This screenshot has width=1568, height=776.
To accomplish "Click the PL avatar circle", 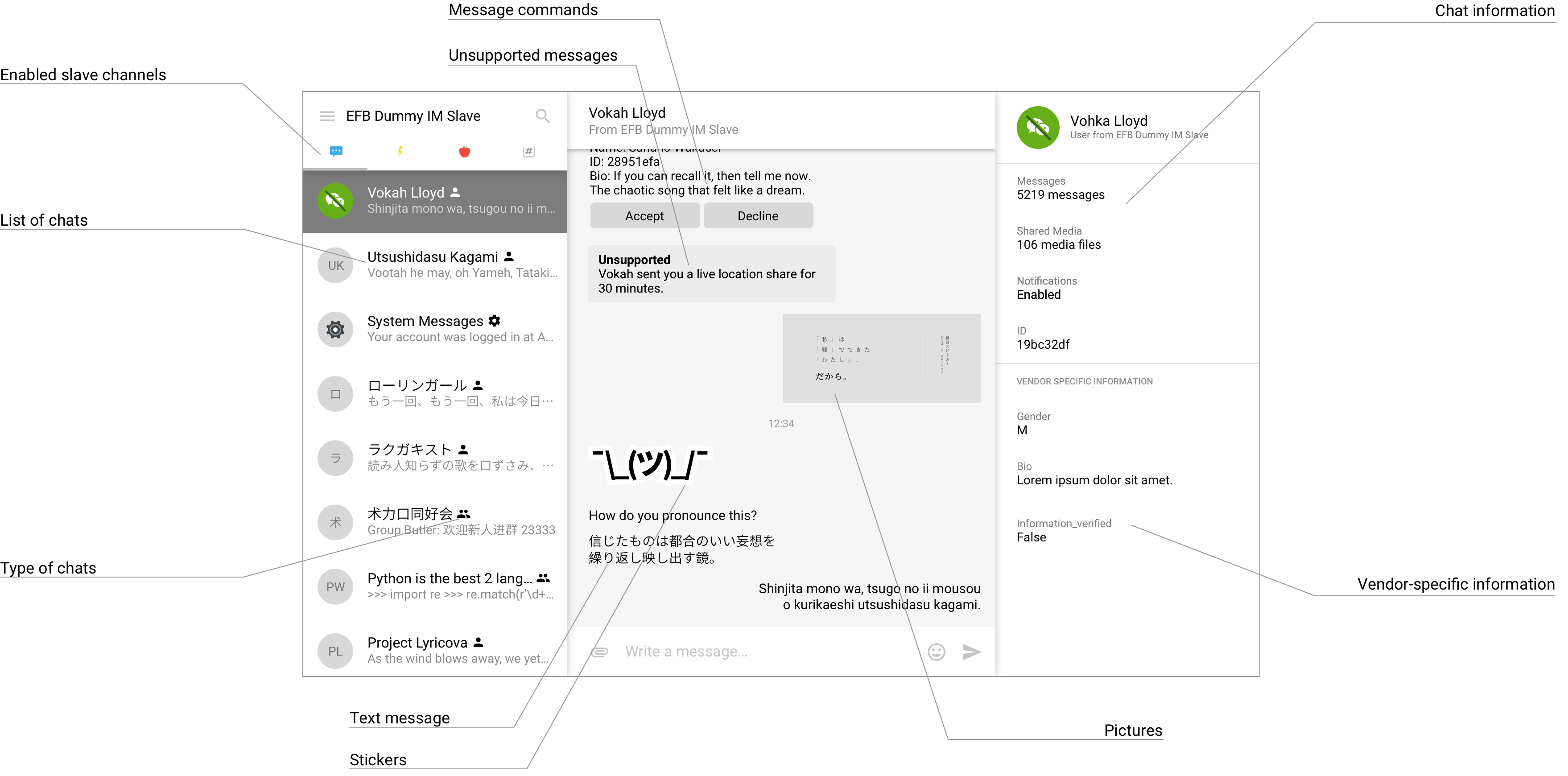I will point(335,651).
